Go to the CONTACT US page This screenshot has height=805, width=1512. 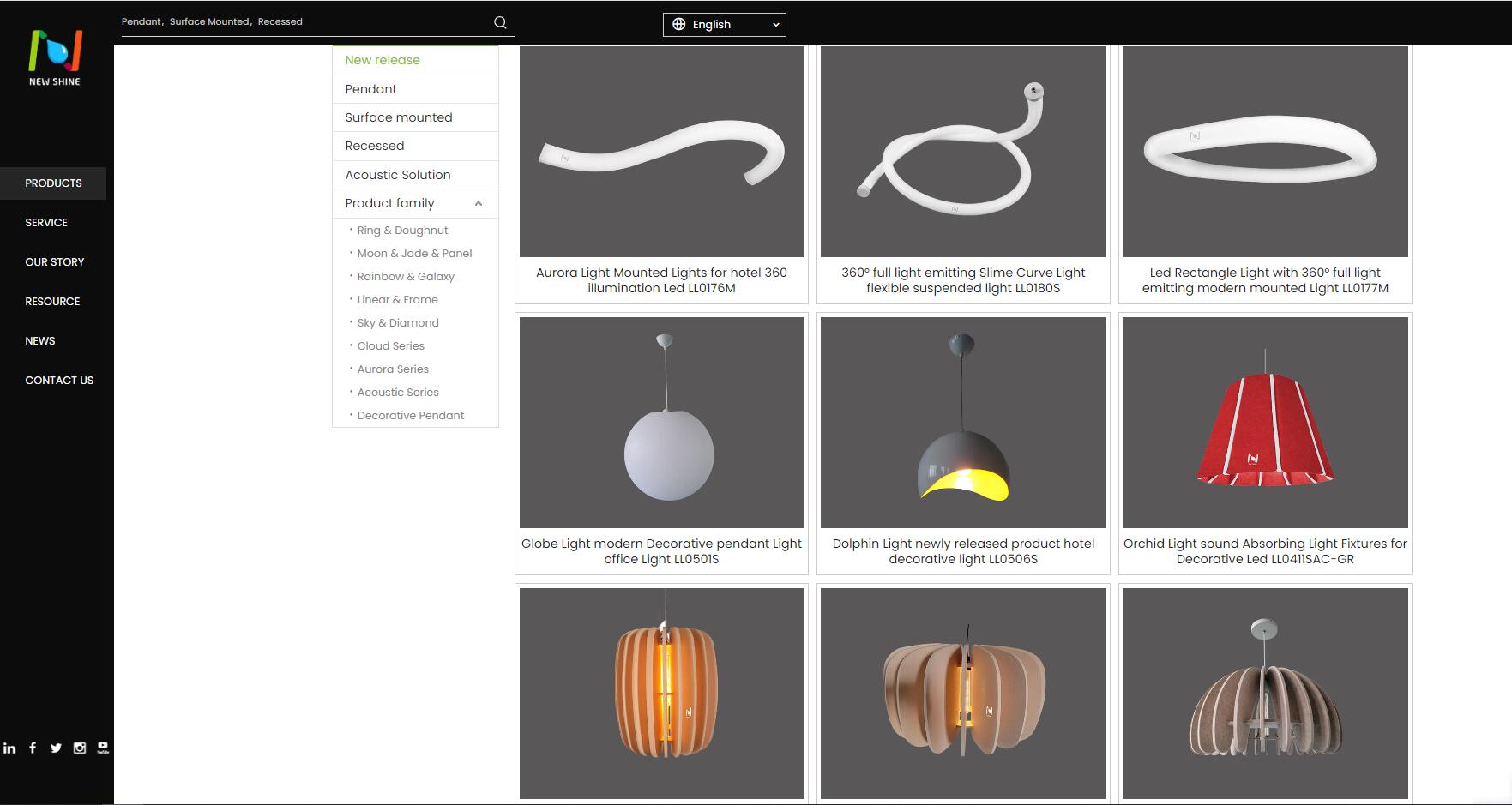59,381
